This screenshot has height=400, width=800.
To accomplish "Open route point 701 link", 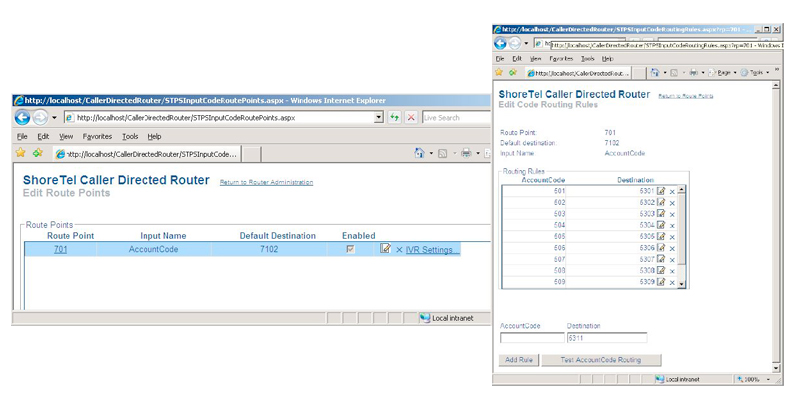I will tap(60, 249).
